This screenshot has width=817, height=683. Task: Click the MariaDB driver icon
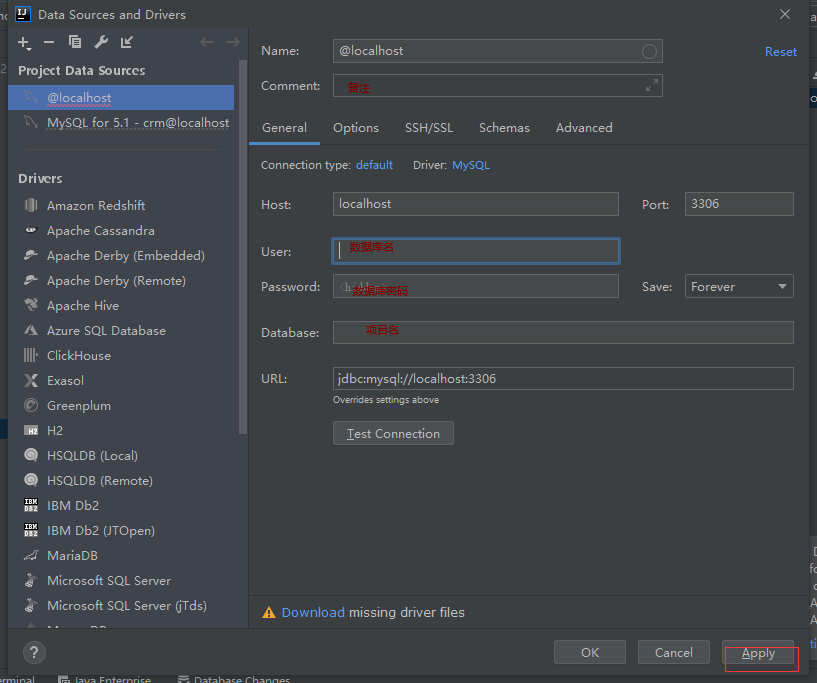click(x=31, y=555)
